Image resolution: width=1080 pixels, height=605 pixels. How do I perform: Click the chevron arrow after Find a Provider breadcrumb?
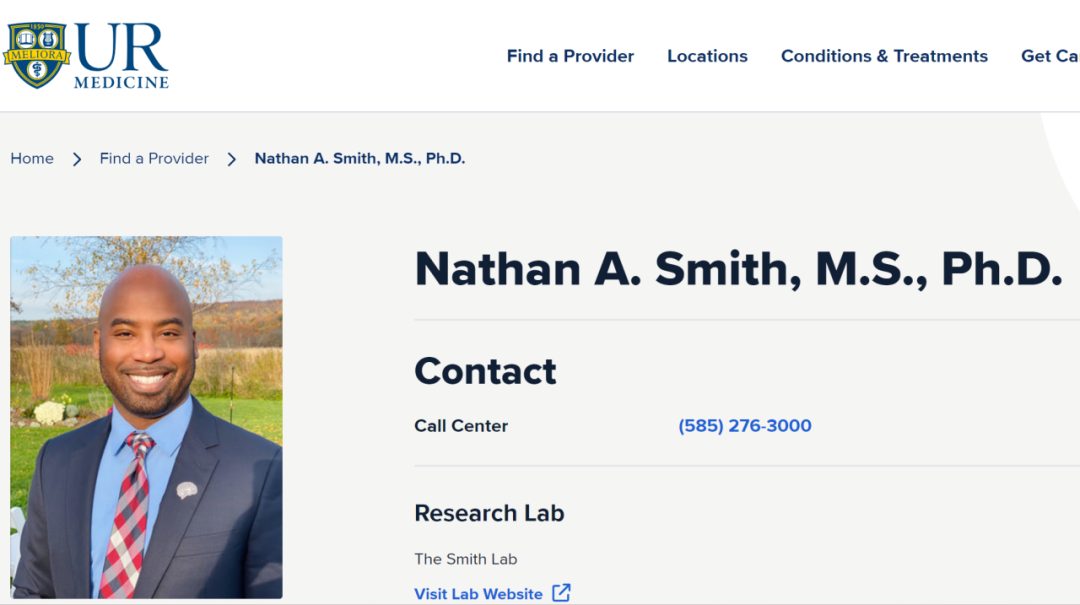232,159
